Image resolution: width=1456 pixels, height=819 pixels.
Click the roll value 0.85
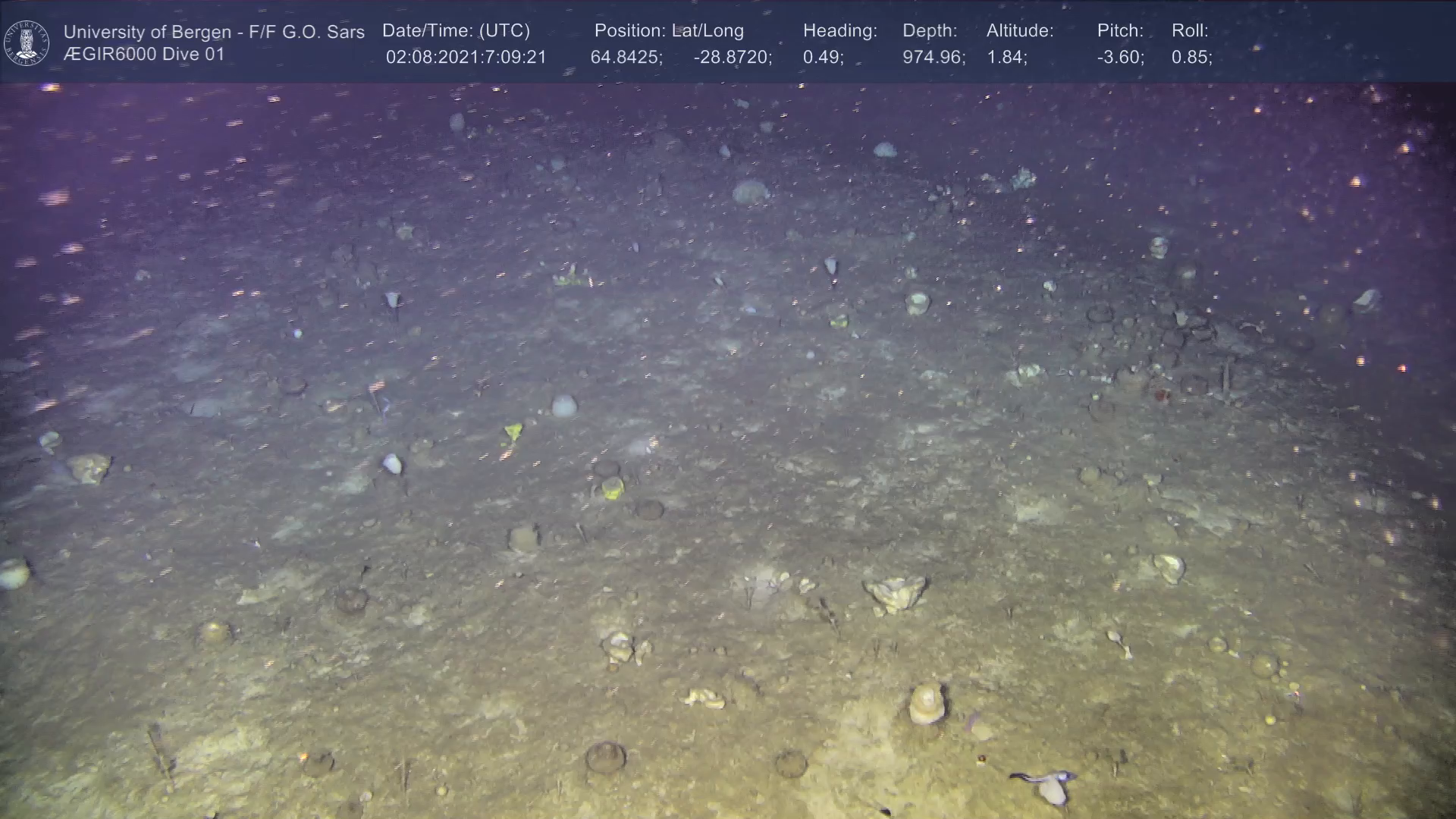1191,57
